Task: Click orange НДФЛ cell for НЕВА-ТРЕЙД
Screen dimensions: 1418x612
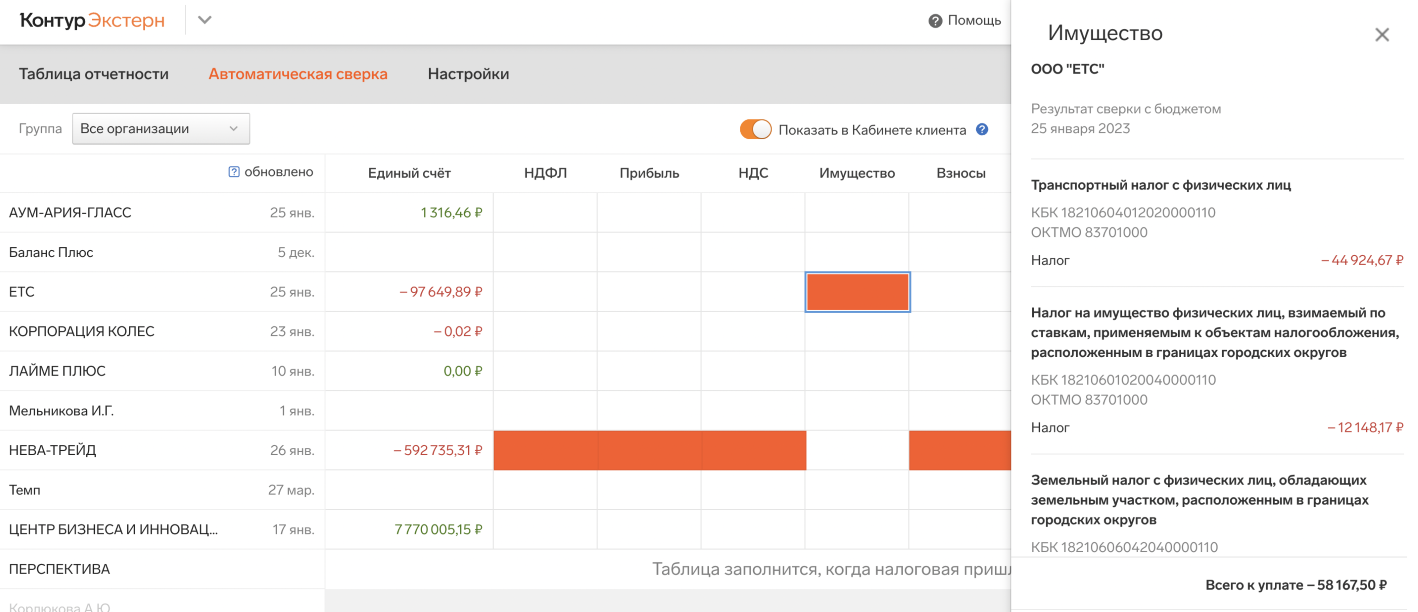Action: 545,450
